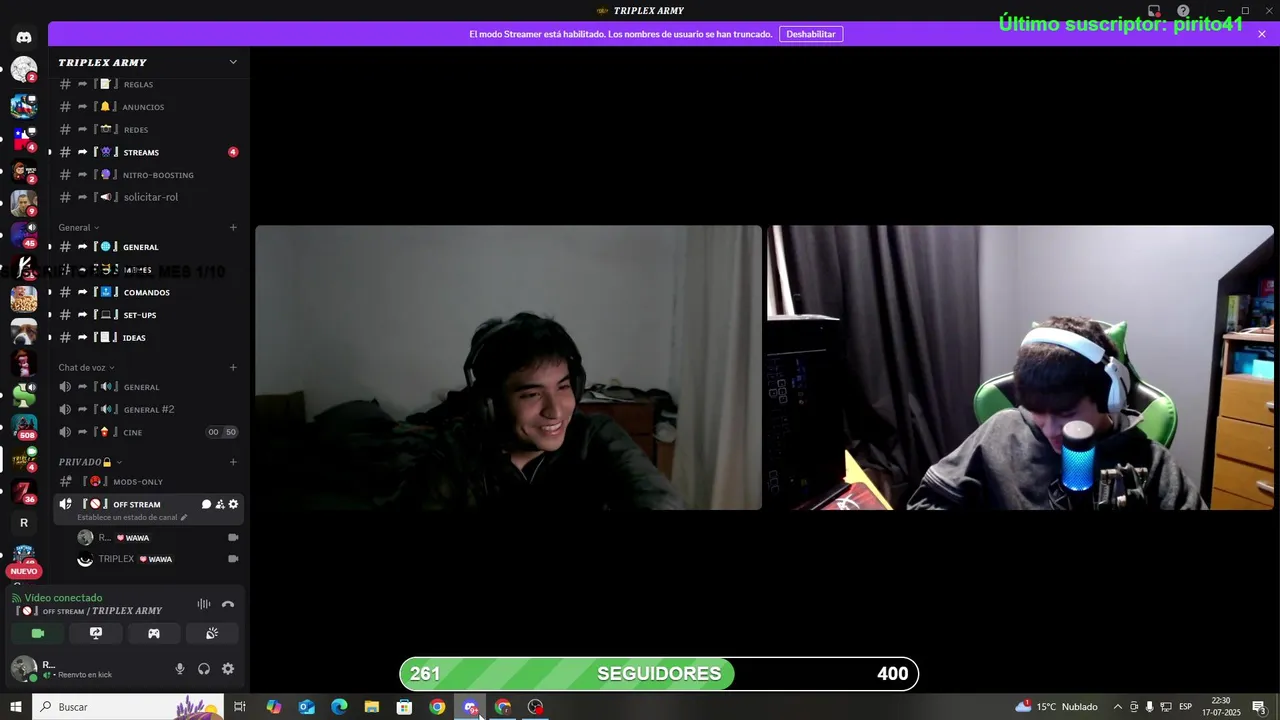The image size is (1280, 720).
Task: Open the NITRO-BOOSTING channel
Action: (x=148, y=175)
